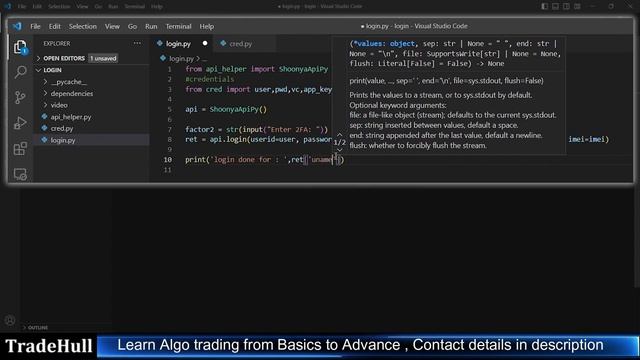Open the Source Control view

(x=20, y=98)
